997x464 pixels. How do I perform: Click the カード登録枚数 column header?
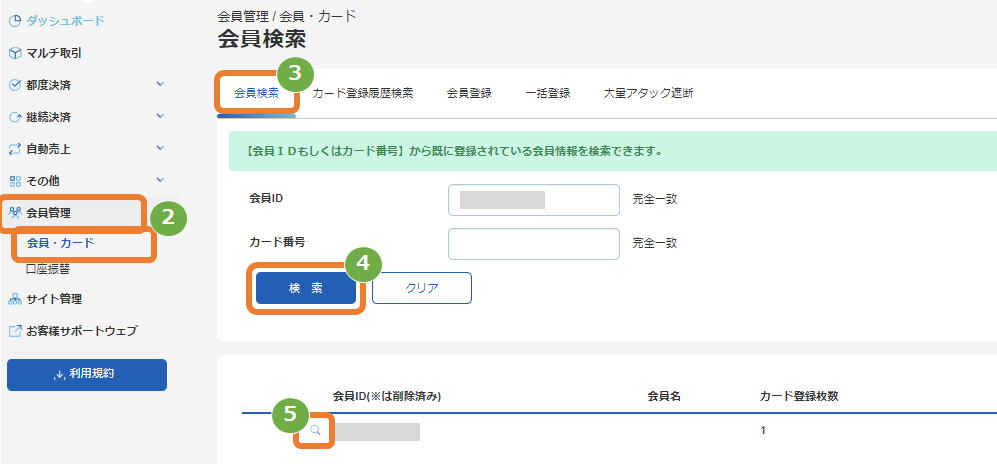[x=799, y=396]
